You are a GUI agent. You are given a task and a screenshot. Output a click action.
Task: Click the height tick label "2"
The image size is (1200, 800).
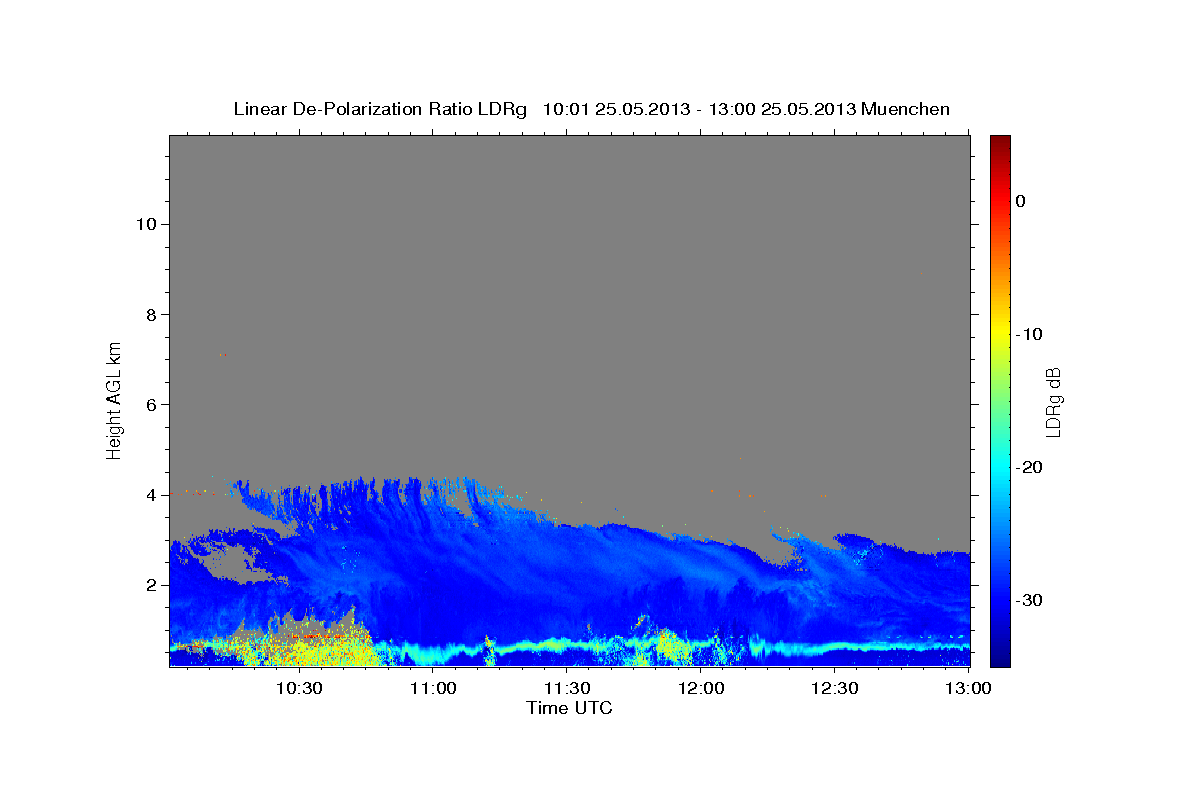point(150,585)
